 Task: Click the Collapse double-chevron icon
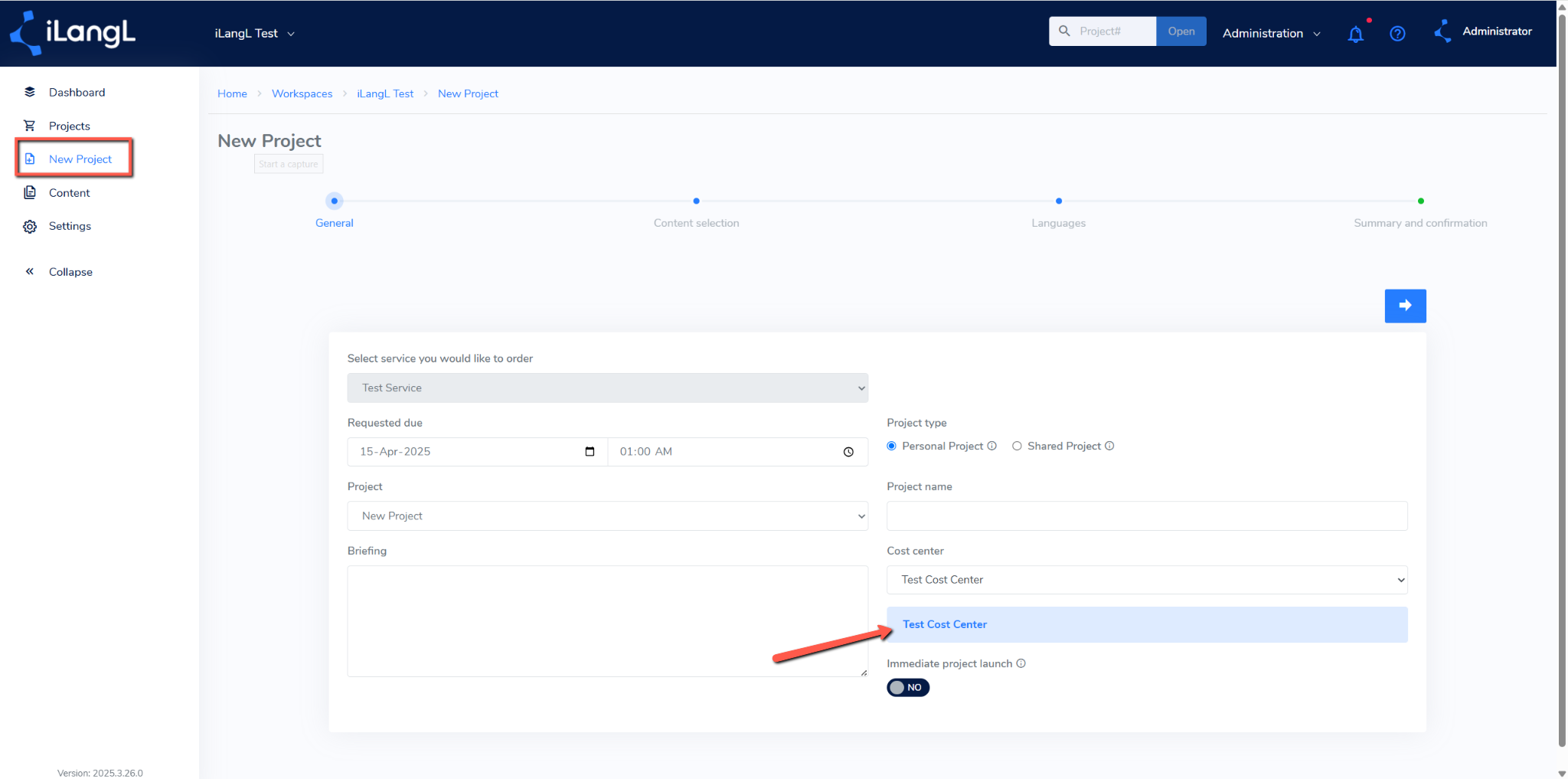[x=30, y=271]
